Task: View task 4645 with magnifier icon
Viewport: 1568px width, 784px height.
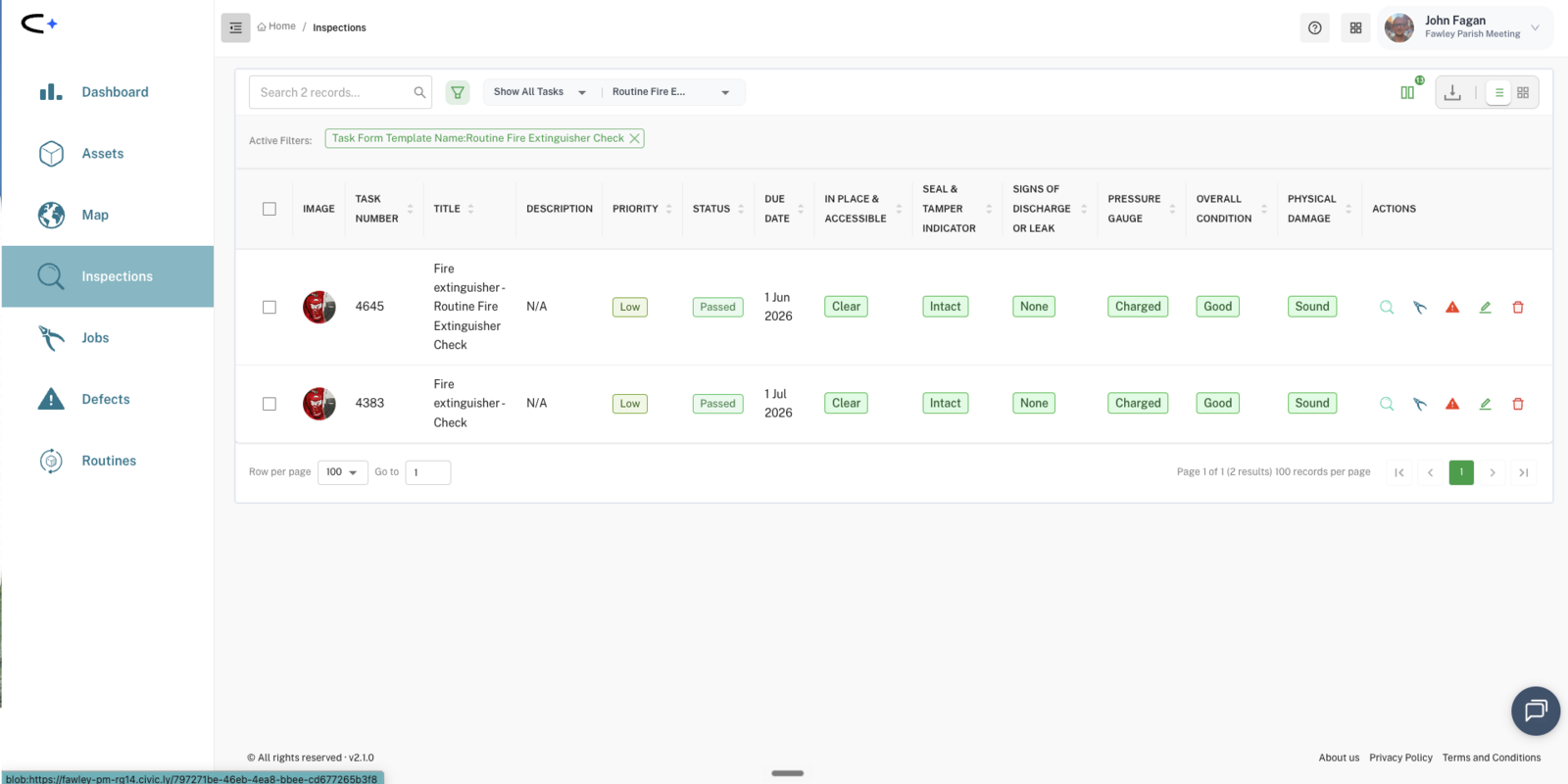Action: tap(1387, 307)
